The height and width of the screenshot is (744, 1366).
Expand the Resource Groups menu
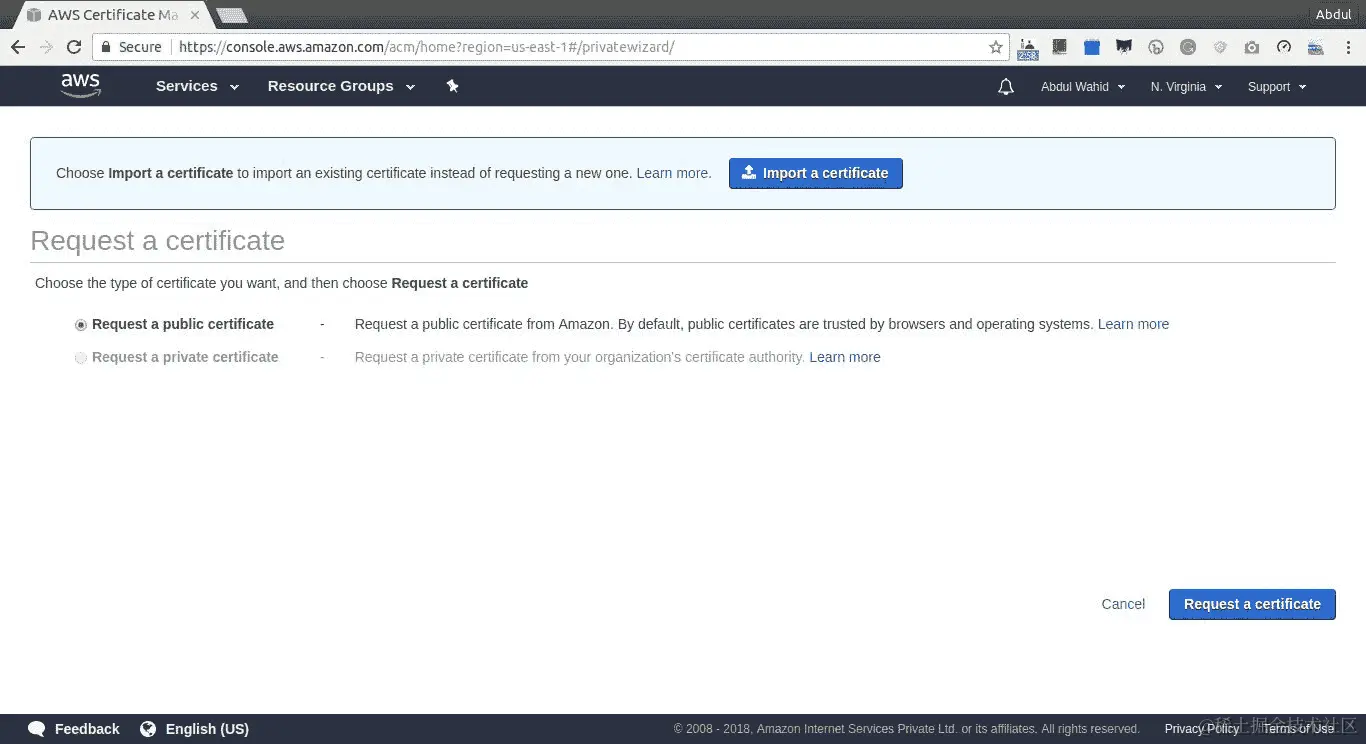point(341,86)
